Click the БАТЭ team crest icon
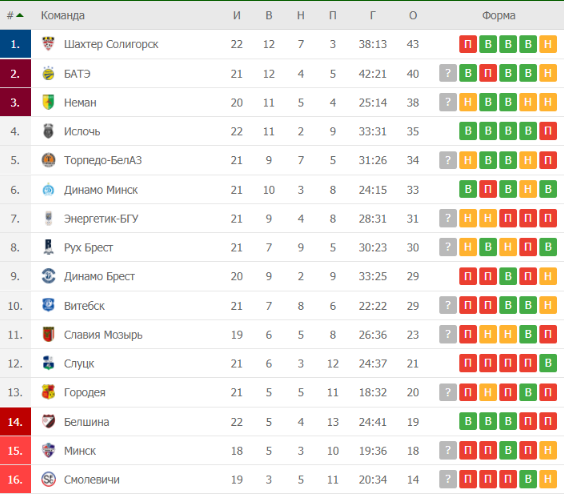This screenshot has width=564, height=495. point(48,73)
